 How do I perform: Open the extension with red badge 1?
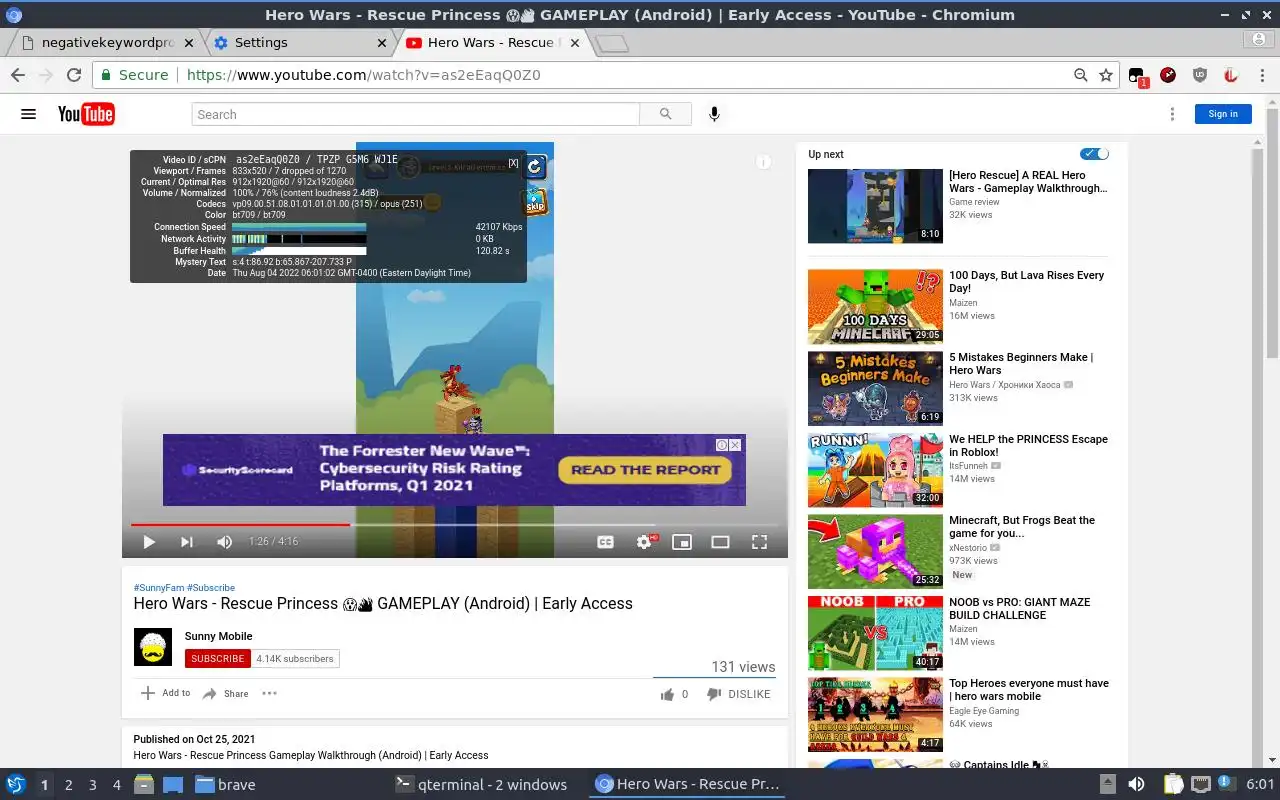(x=1137, y=76)
